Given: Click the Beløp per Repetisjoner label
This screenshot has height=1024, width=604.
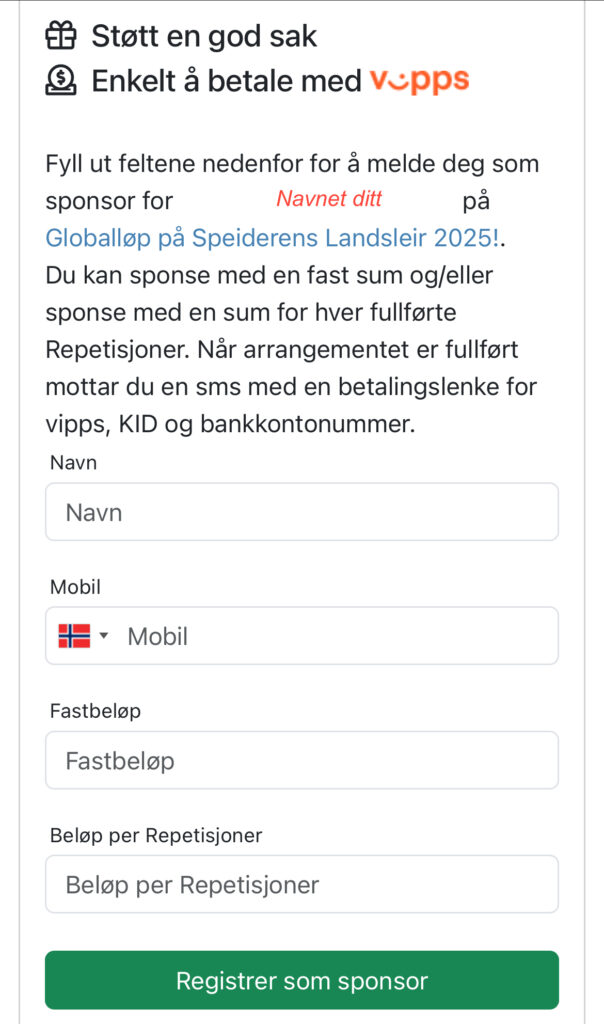Looking at the screenshot, I should [x=156, y=836].
